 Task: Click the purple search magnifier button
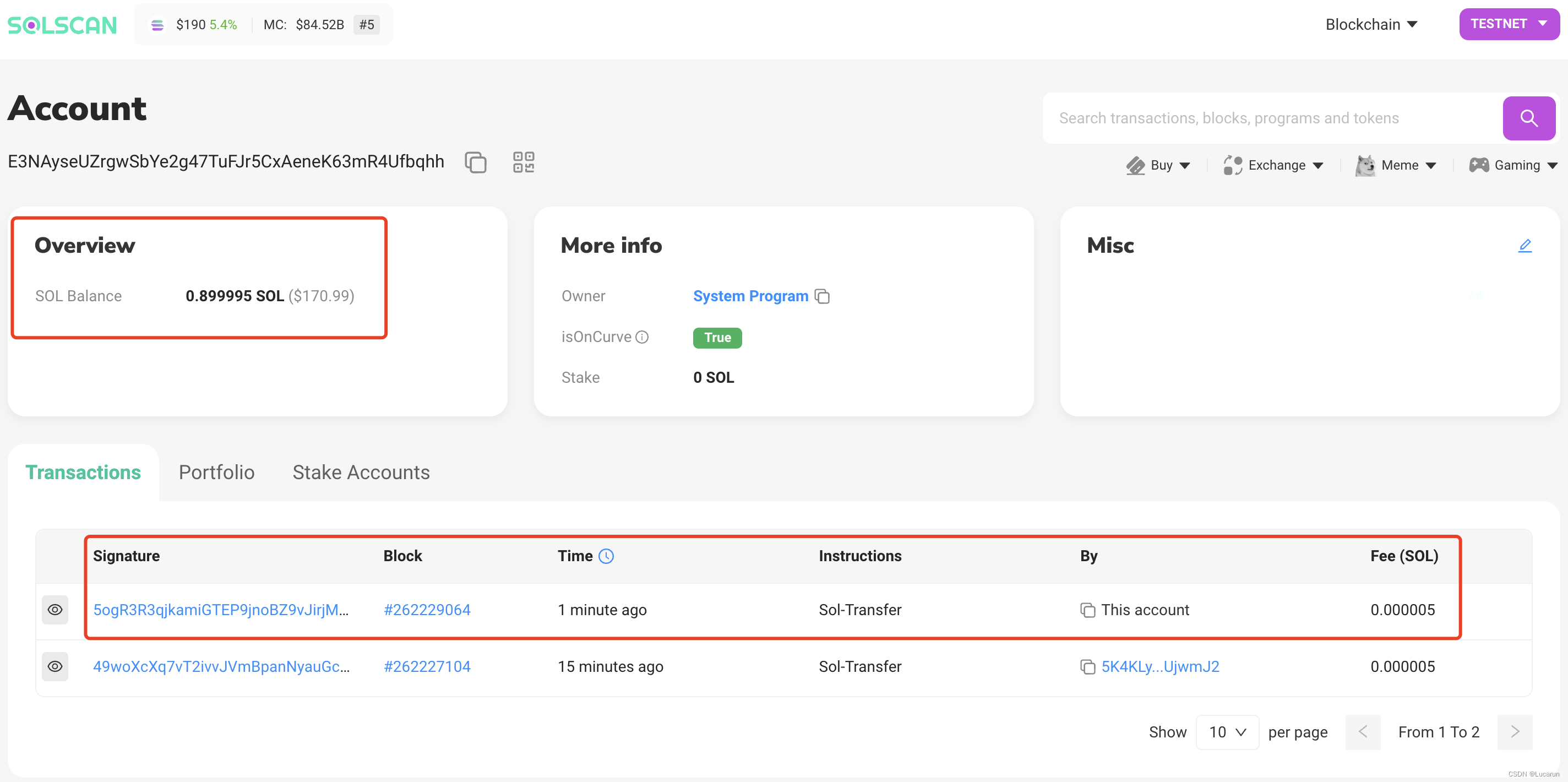[1528, 118]
